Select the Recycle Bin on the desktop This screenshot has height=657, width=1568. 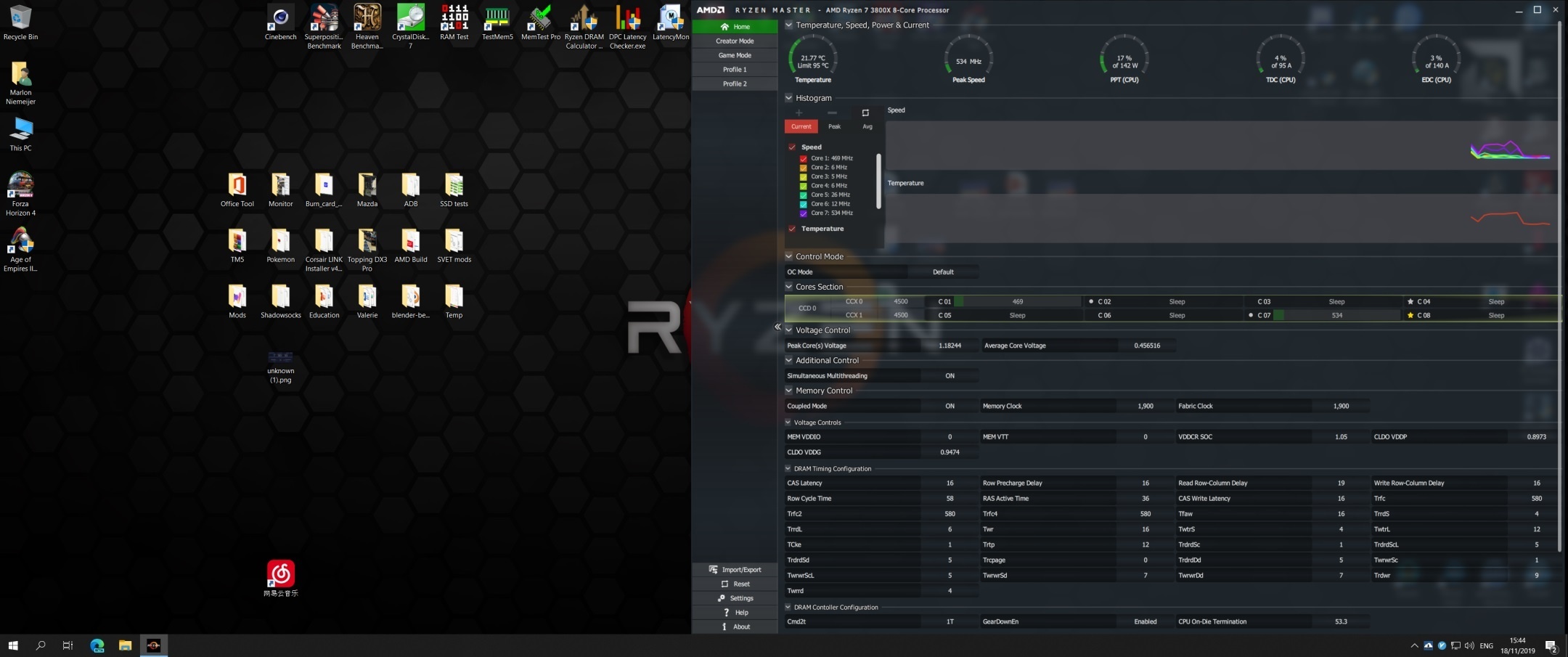[20, 23]
